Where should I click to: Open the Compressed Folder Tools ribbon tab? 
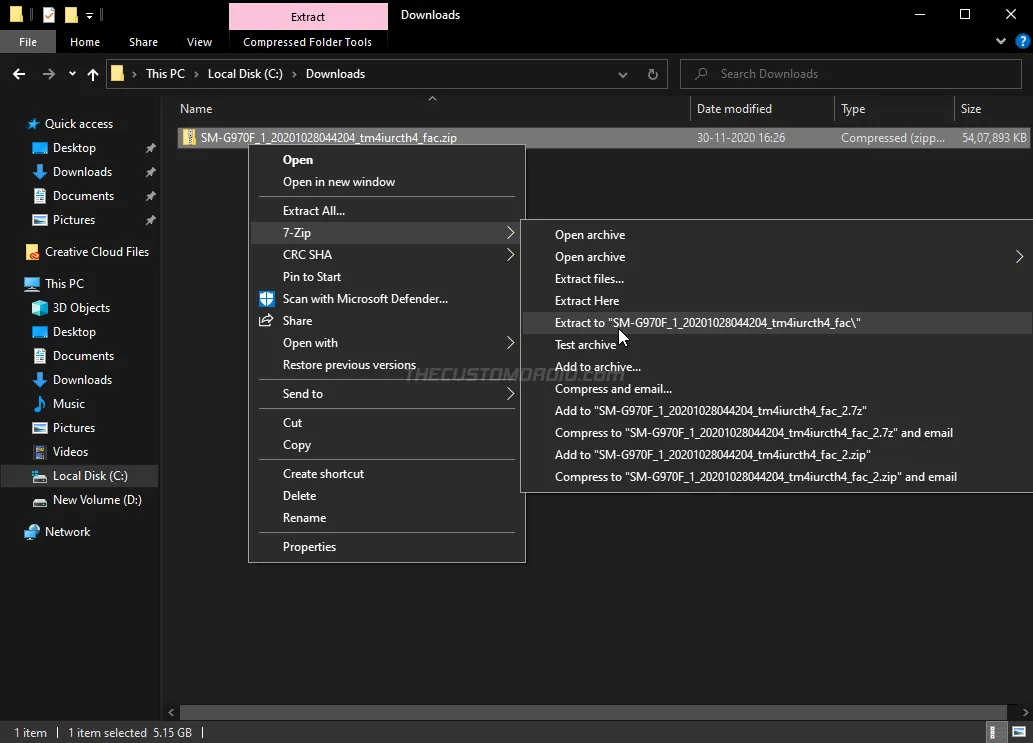click(x=307, y=42)
